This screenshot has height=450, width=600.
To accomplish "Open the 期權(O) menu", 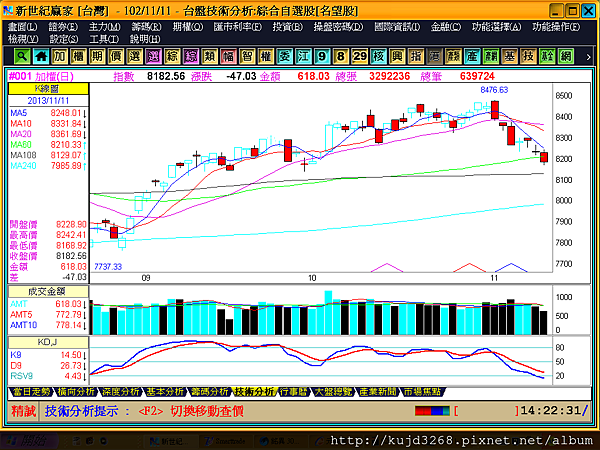I will (x=188, y=27).
